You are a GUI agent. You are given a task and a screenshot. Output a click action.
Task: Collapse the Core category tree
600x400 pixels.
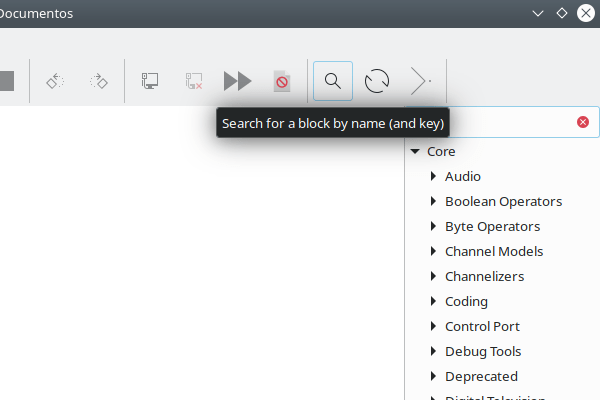coord(415,152)
